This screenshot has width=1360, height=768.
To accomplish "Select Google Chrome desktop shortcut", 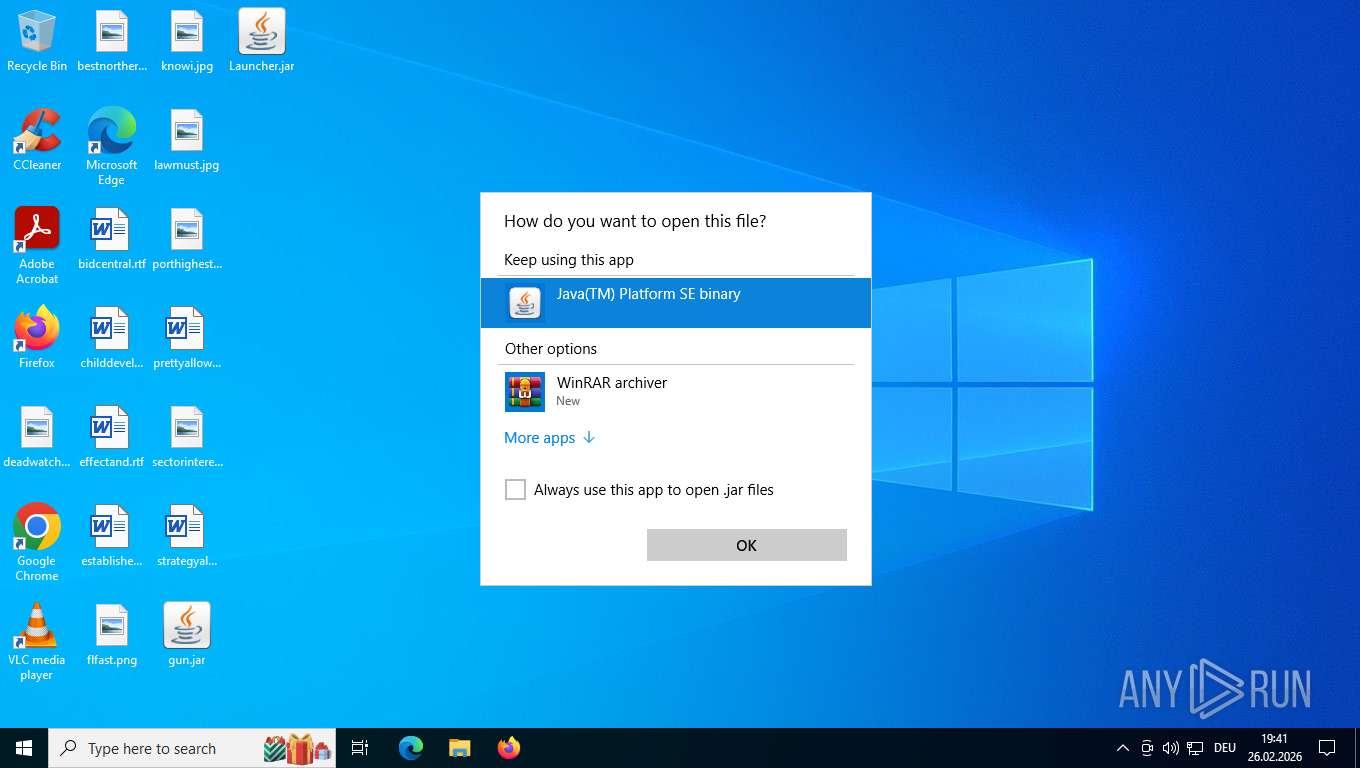I will tap(37, 543).
